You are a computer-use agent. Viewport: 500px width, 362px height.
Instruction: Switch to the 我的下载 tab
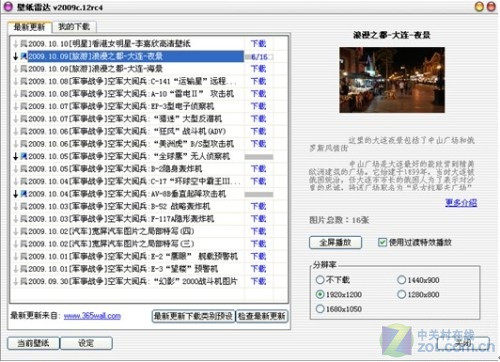click(74, 27)
